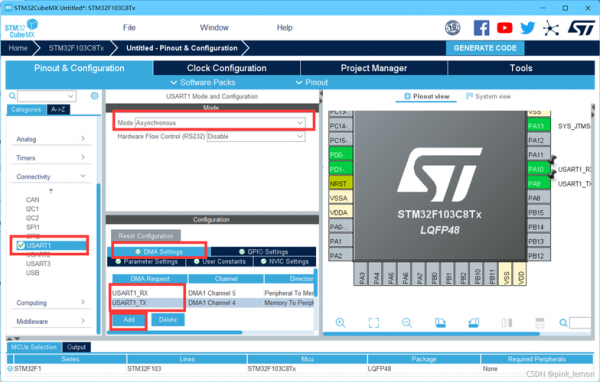The image size is (600, 382).
Task: Expand the Middleware category
Action: tap(51, 322)
